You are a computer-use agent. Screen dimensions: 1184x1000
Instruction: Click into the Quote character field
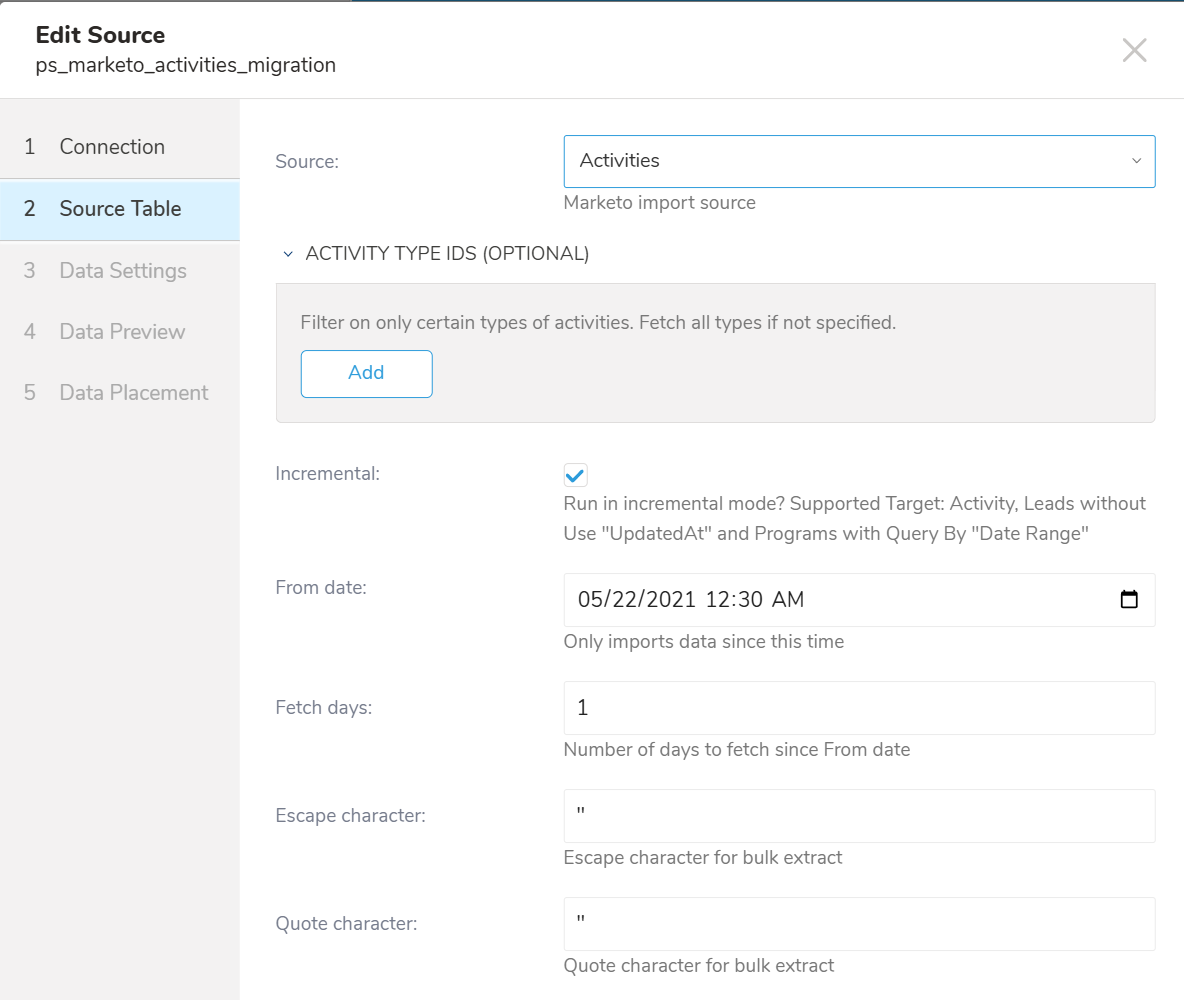pyautogui.click(x=858, y=924)
